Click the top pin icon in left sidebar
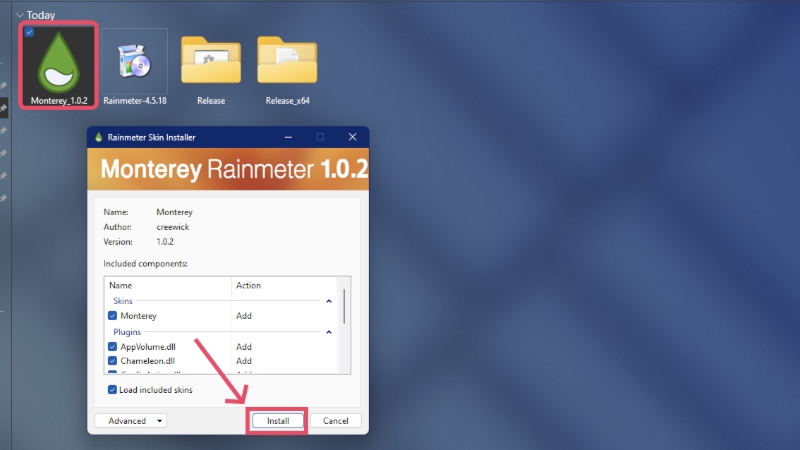Image resolution: width=800 pixels, height=450 pixels. [3, 86]
